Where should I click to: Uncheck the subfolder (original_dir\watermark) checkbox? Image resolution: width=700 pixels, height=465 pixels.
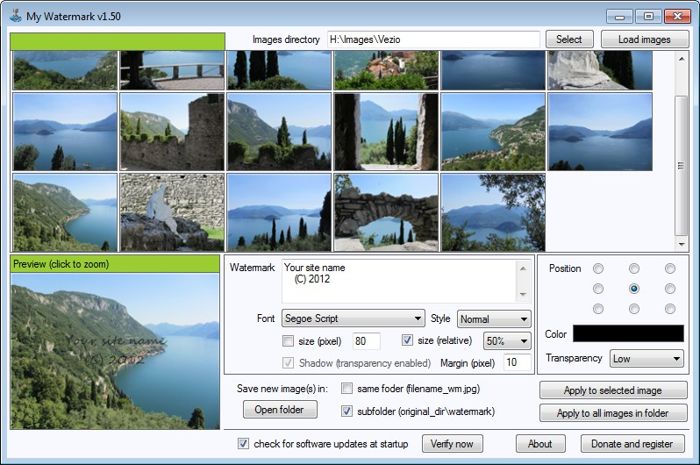(x=347, y=411)
